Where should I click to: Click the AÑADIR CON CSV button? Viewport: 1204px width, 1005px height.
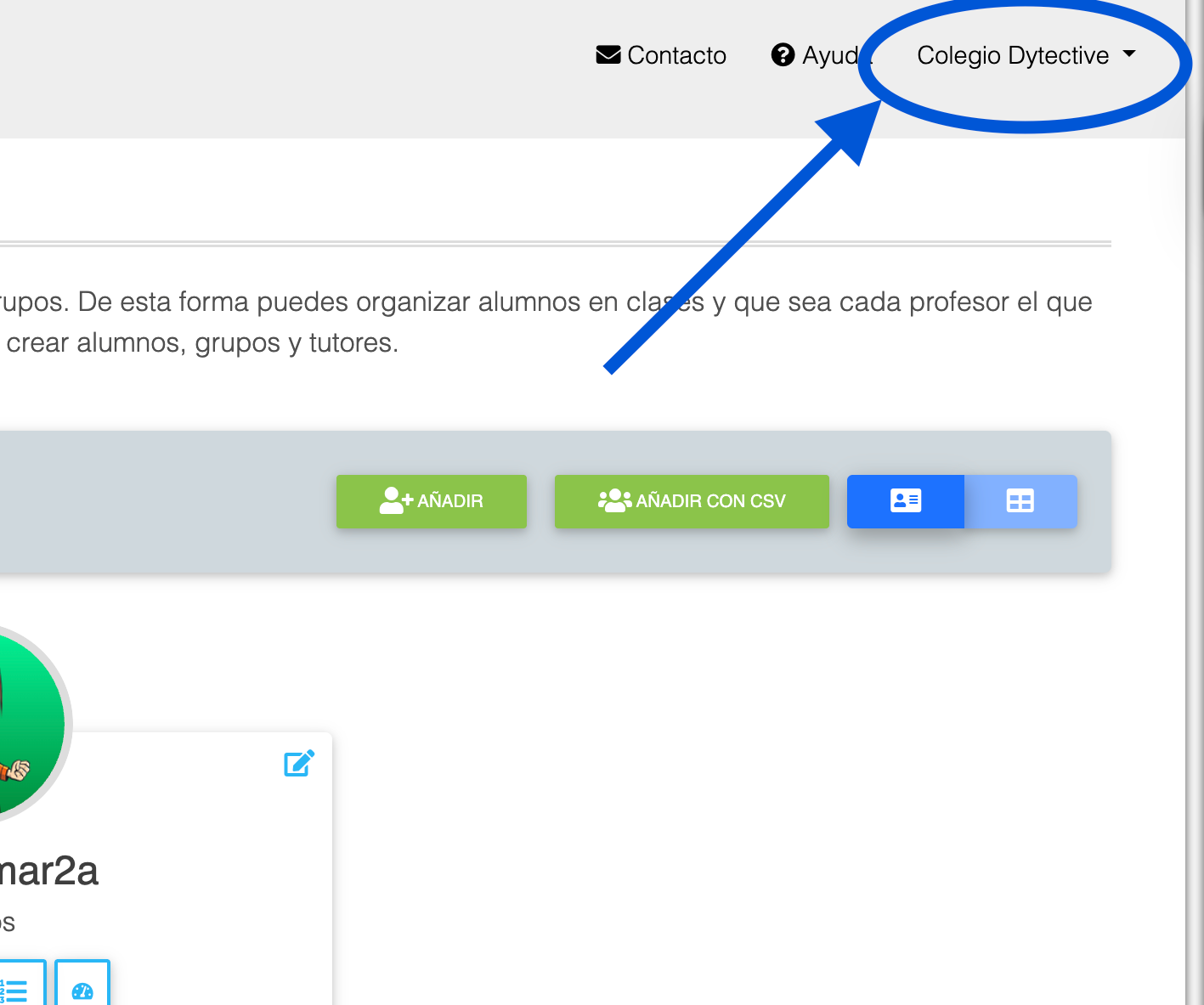[x=692, y=501]
